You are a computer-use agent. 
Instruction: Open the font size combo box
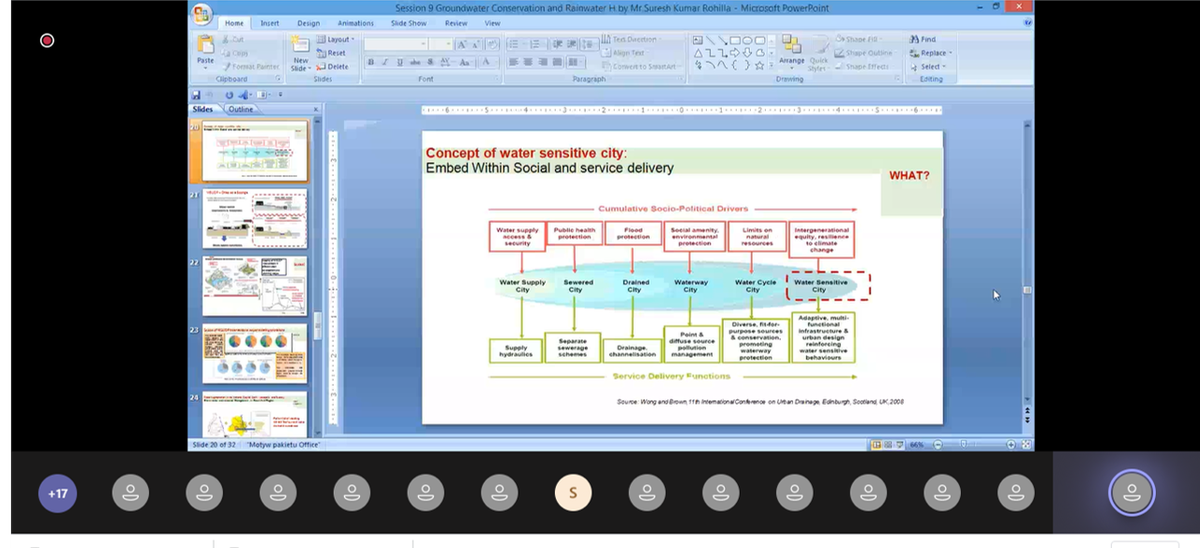point(440,44)
